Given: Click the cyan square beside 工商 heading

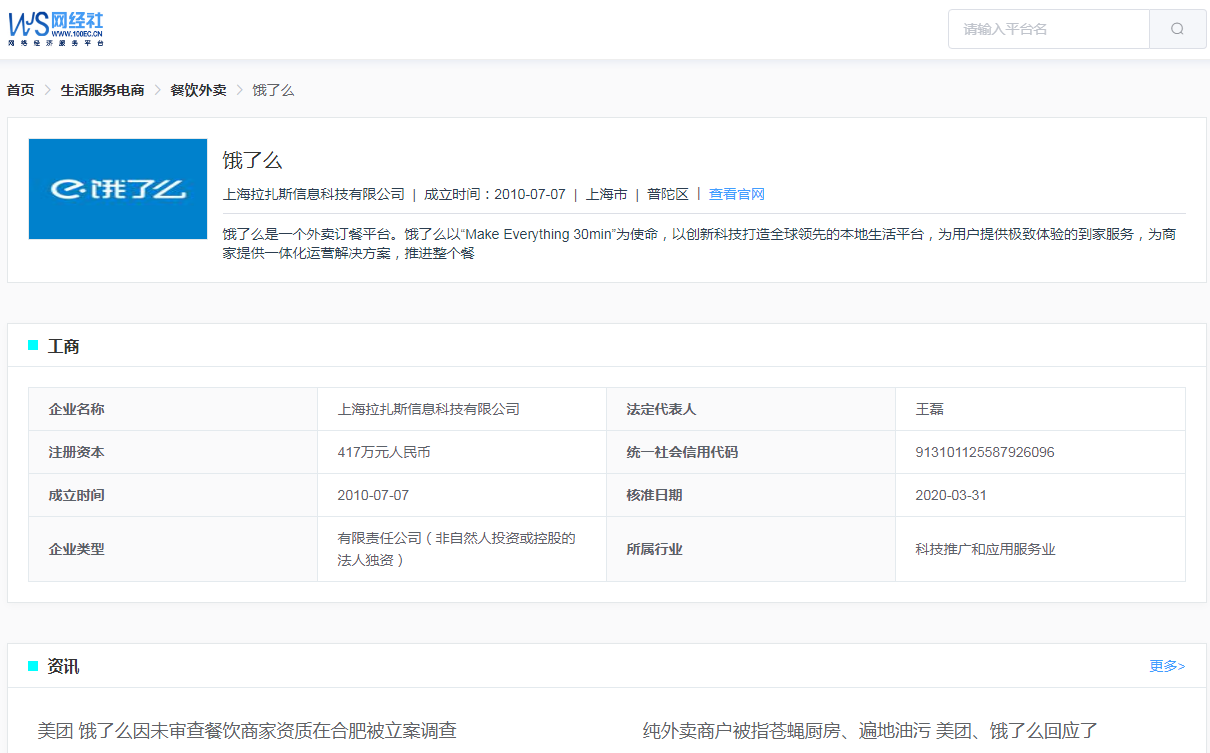Looking at the screenshot, I should [x=33, y=345].
